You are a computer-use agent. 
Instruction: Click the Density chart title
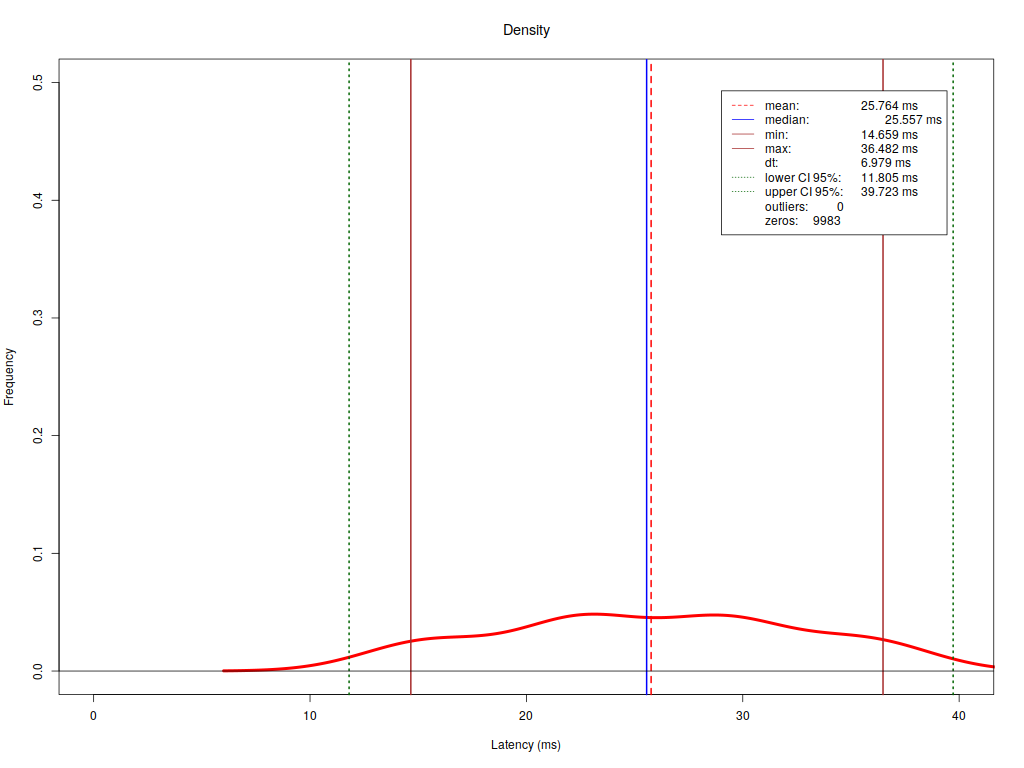click(x=526, y=30)
